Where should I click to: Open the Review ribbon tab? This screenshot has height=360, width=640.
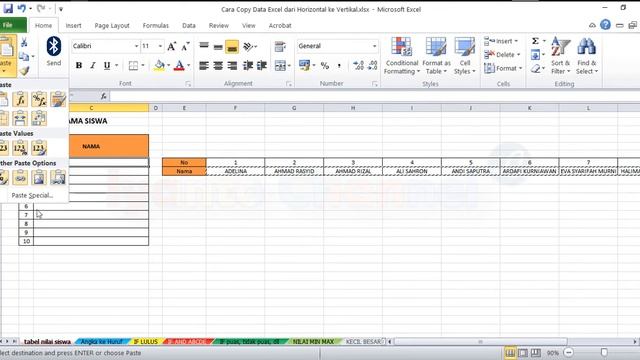[219, 25]
